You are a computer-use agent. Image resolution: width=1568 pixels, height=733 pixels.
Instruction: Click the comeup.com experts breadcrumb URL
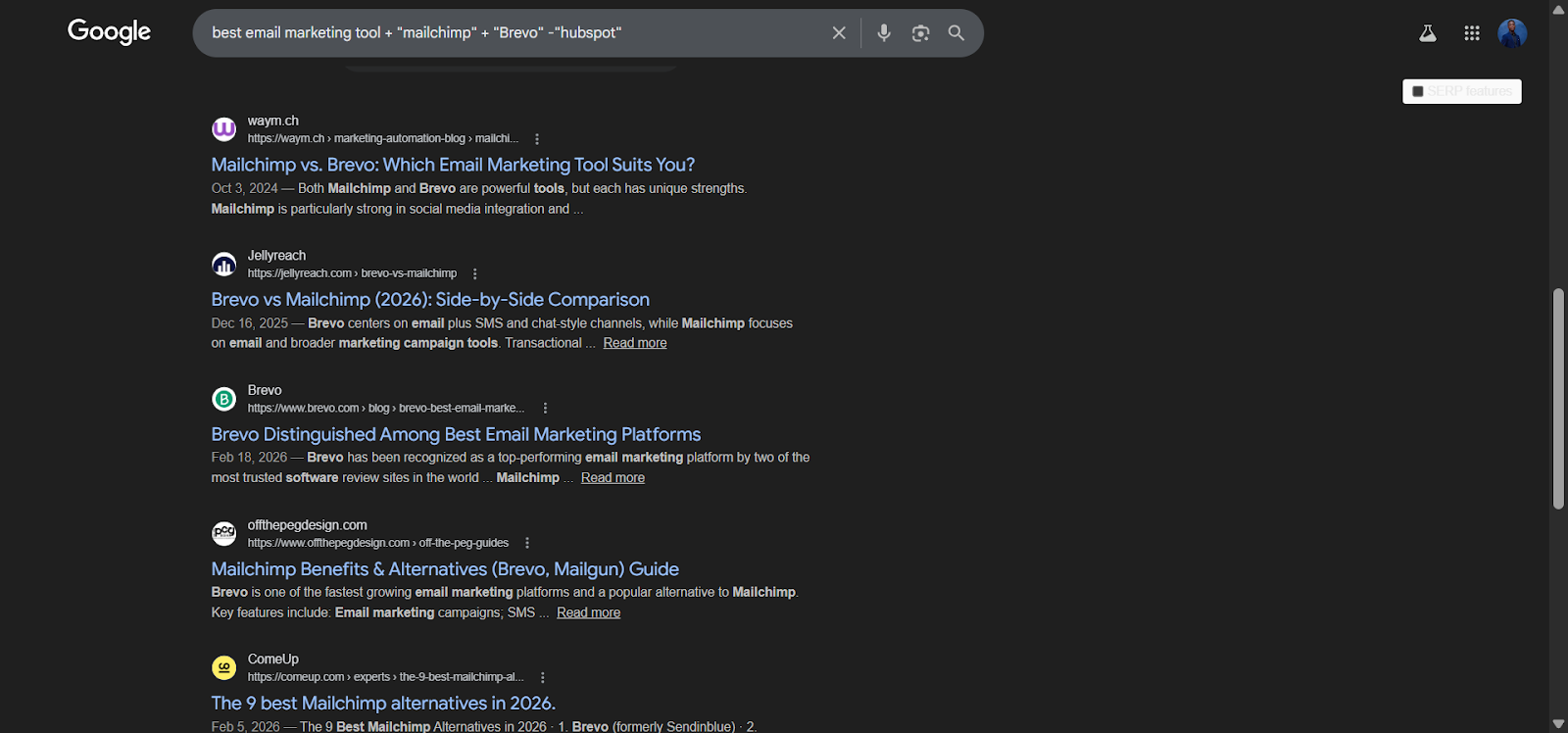[x=386, y=677]
